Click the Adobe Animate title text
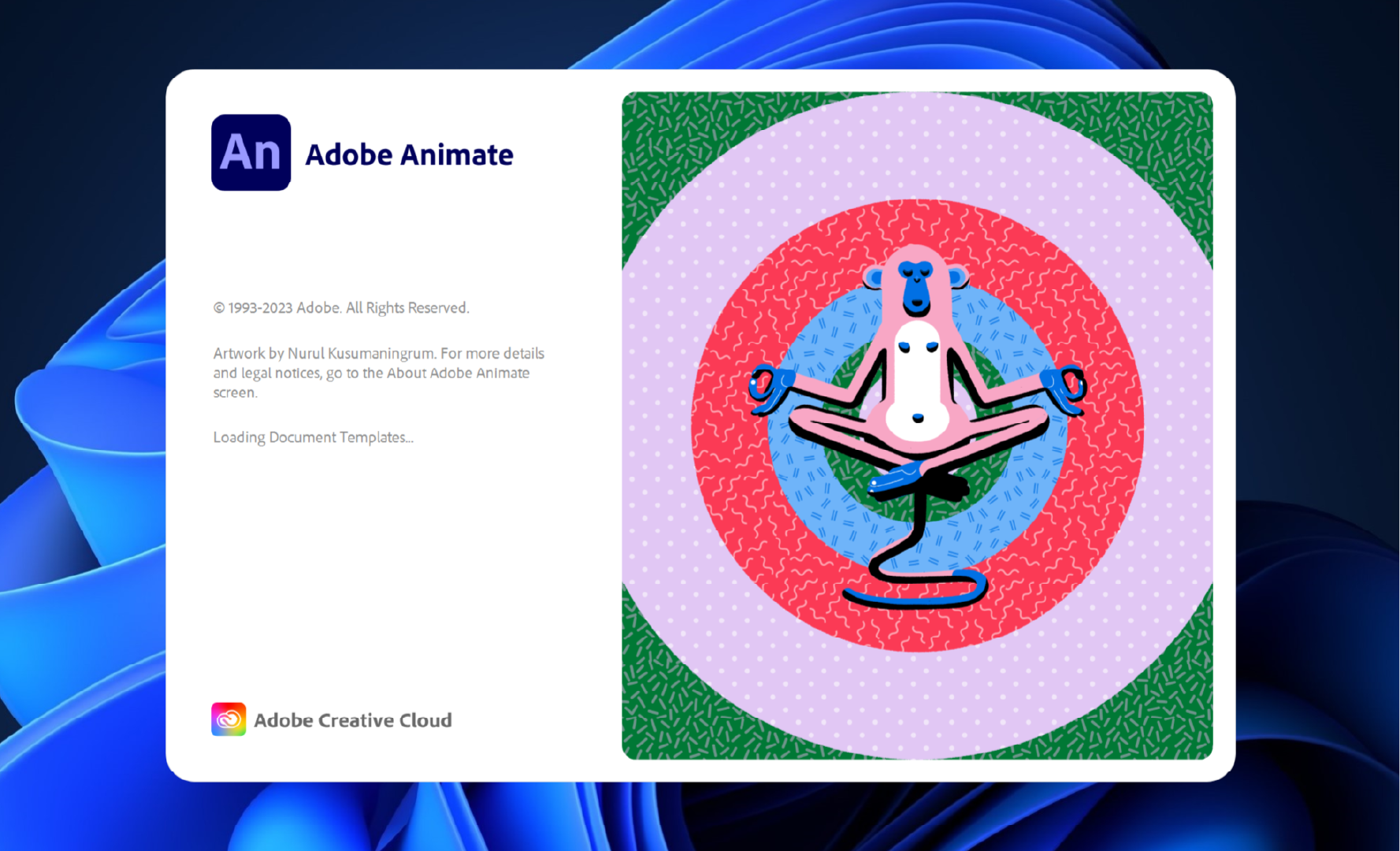Image resolution: width=1400 pixels, height=851 pixels. [409, 155]
